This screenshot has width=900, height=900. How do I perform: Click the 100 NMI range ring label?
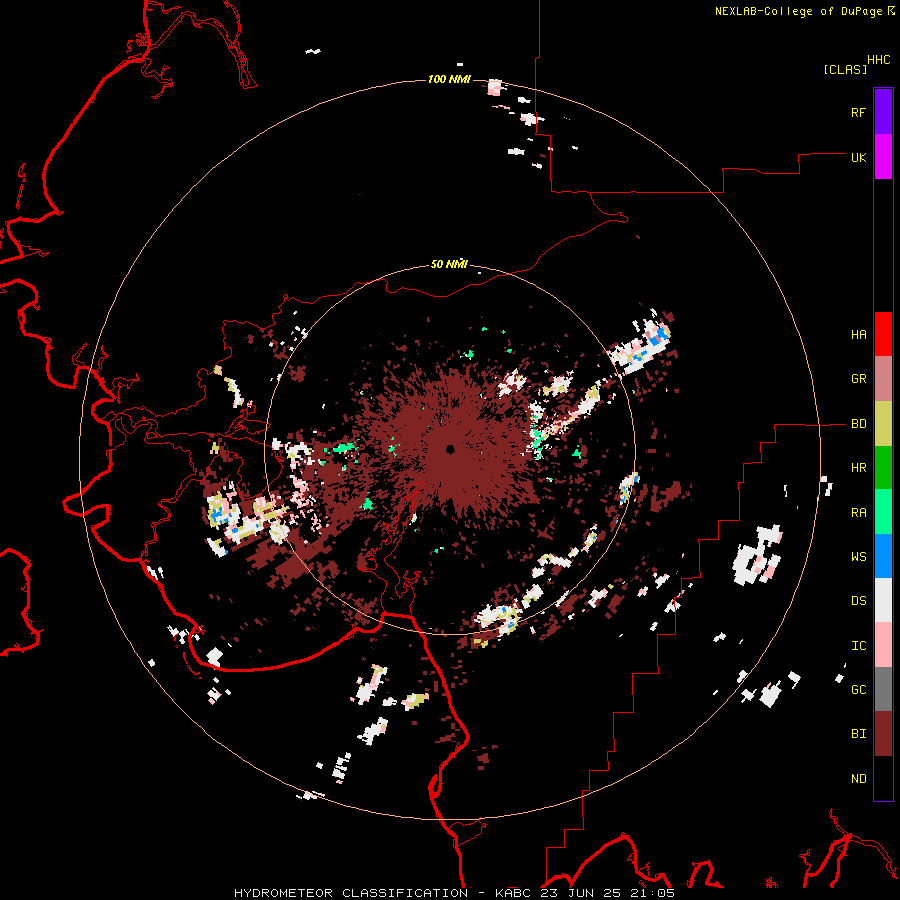tap(449, 79)
